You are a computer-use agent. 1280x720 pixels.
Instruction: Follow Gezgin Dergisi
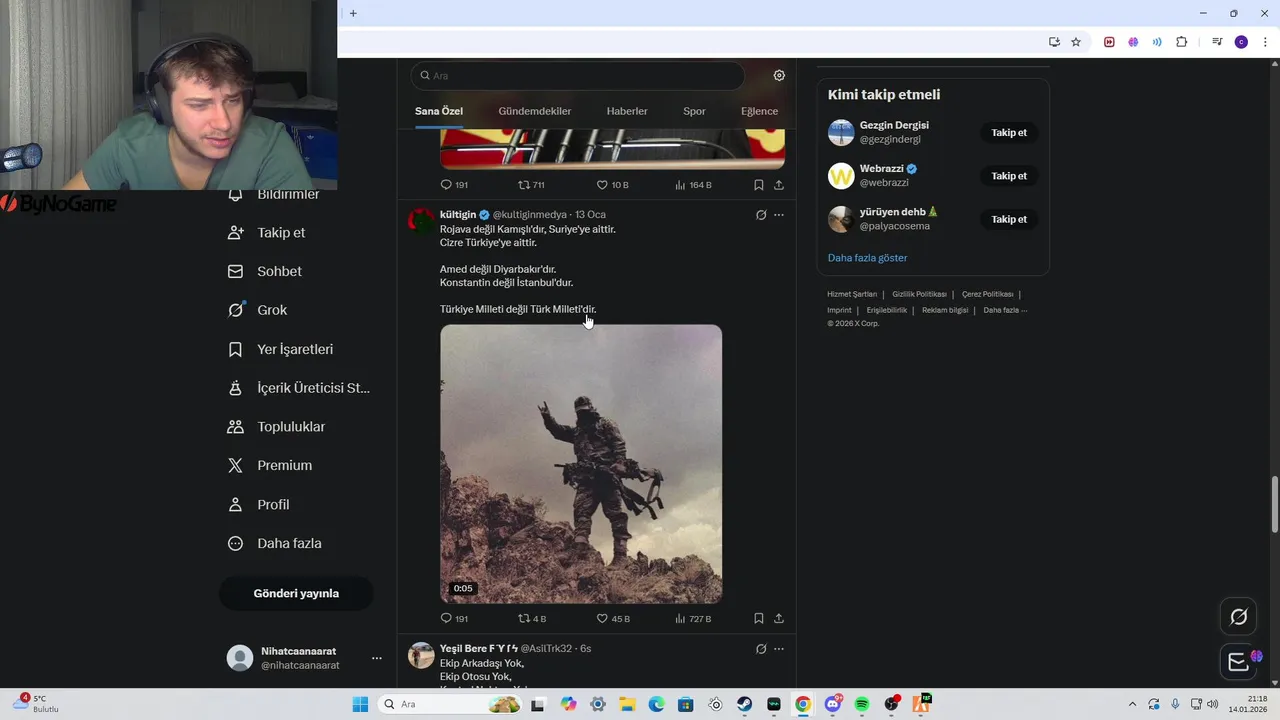[1009, 132]
